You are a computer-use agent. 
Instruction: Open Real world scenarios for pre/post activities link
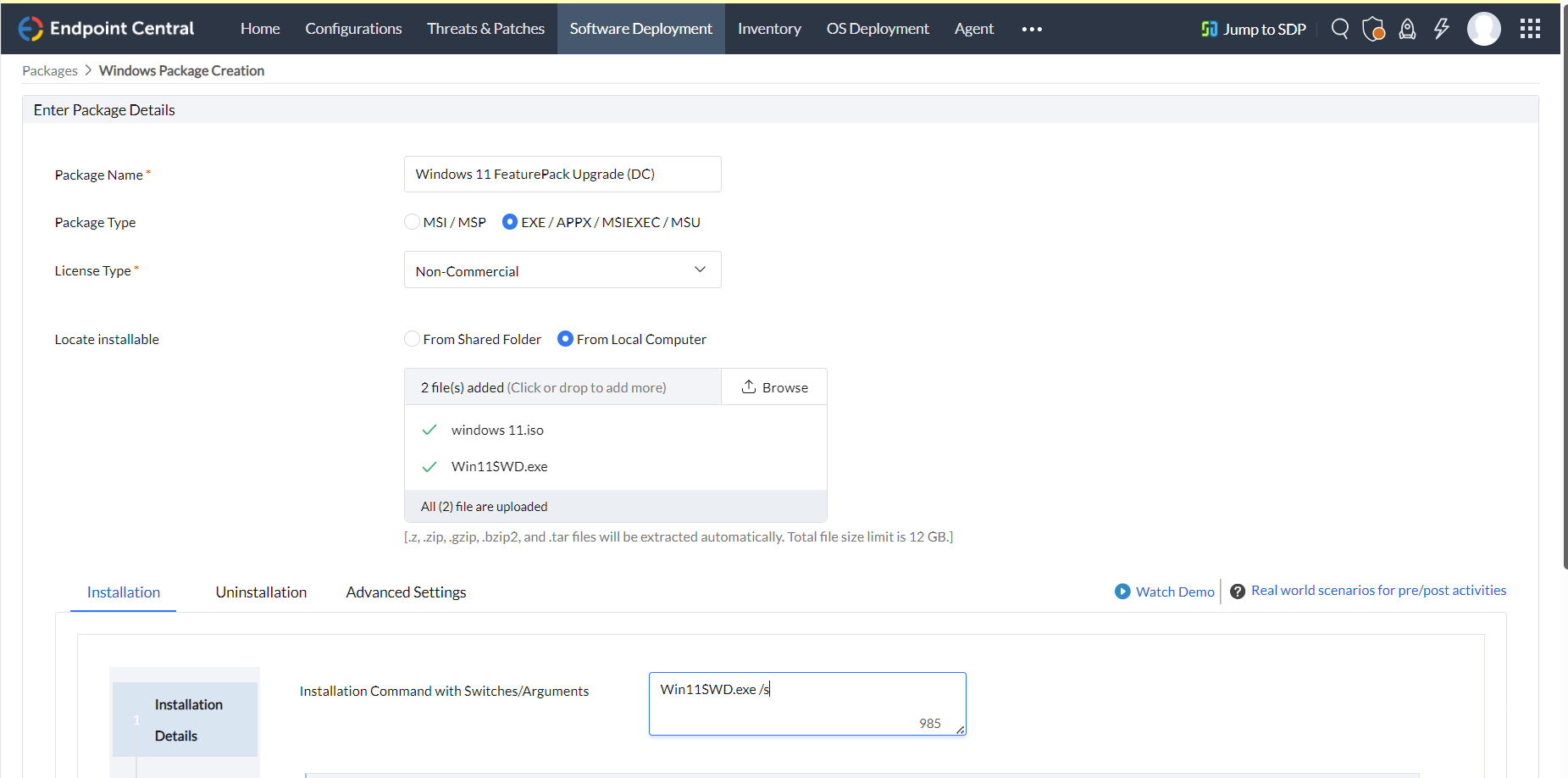(1378, 591)
